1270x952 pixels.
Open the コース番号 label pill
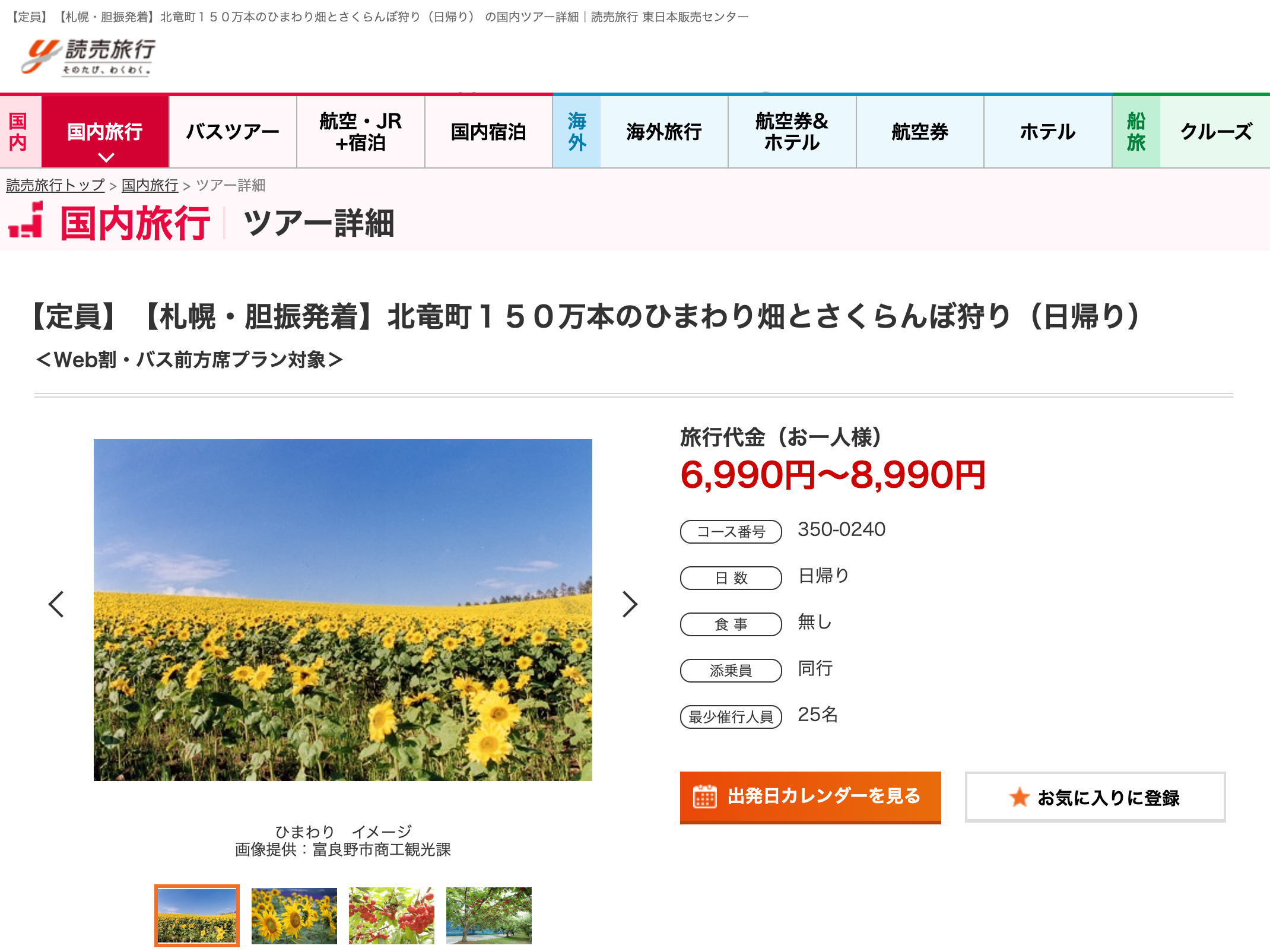(731, 532)
